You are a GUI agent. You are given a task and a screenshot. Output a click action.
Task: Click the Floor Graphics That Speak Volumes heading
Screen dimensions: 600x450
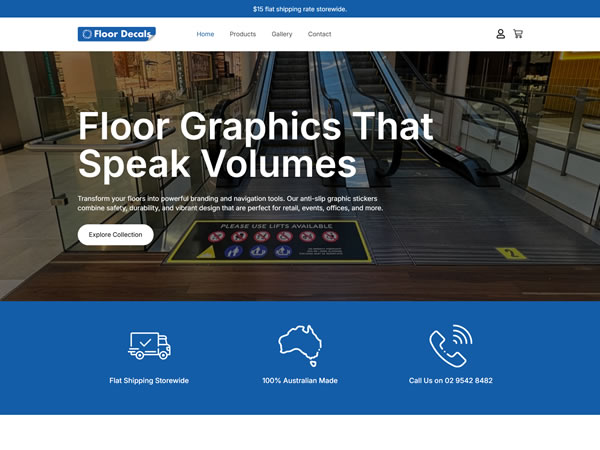pos(256,145)
